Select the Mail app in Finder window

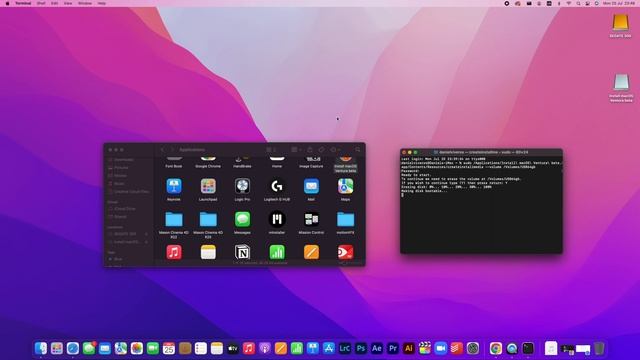click(311, 186)
